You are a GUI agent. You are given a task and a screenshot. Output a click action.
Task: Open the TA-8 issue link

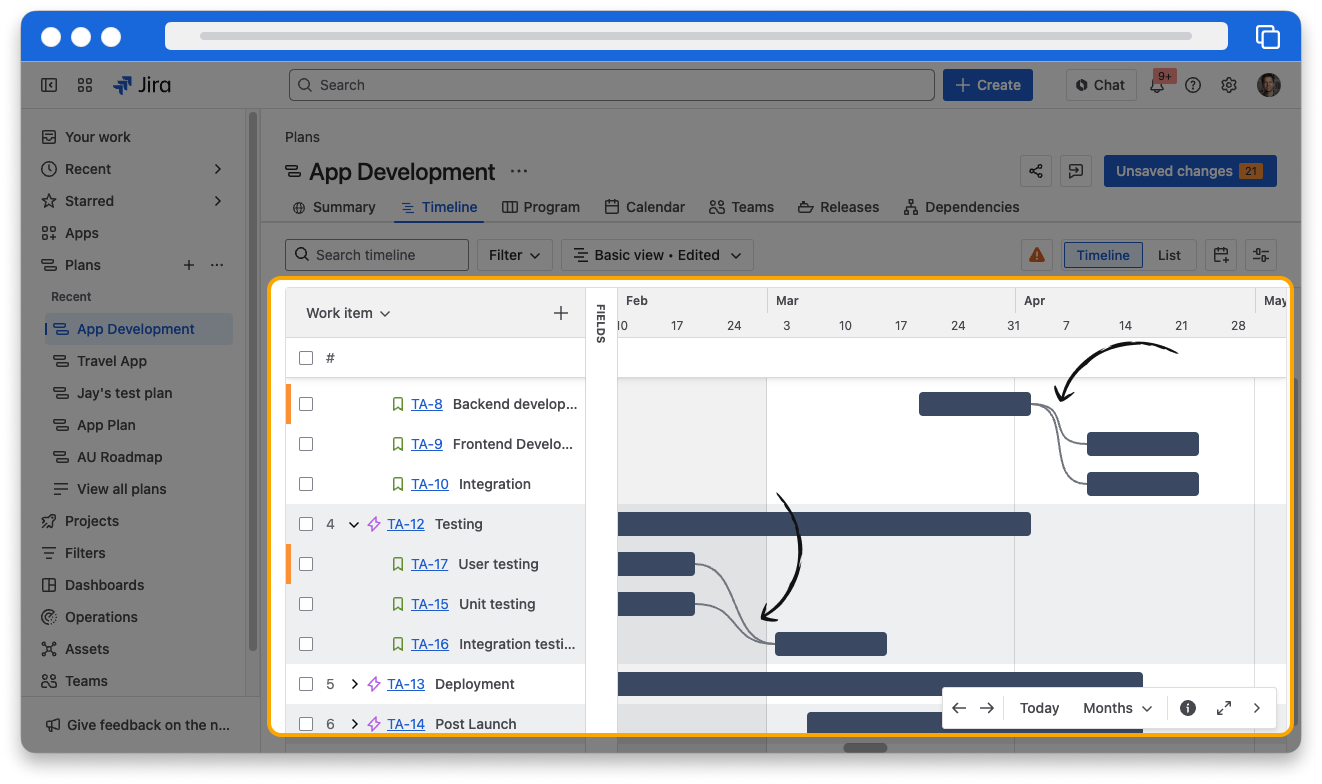427,404
